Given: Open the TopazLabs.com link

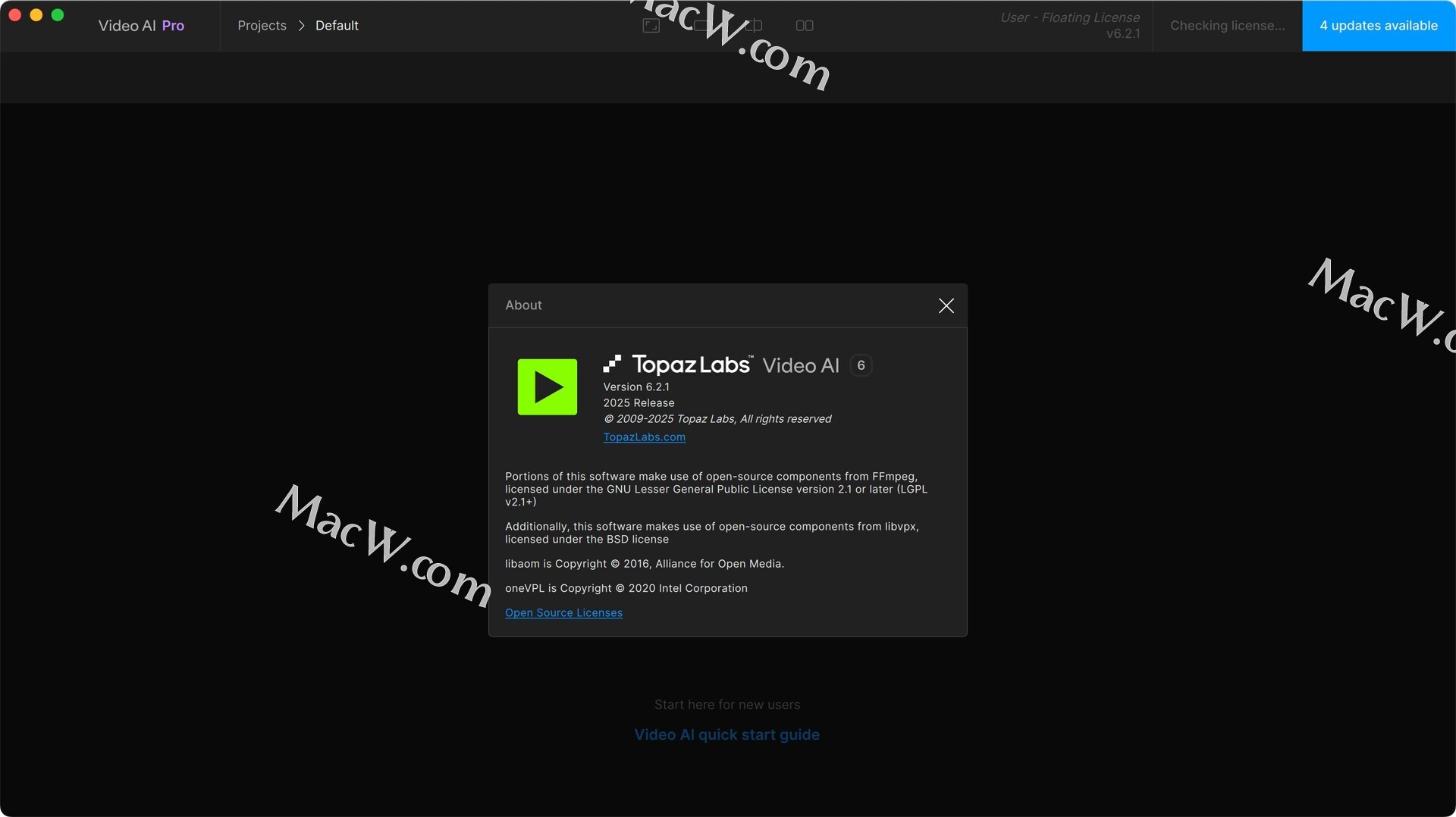Looking at the screenshot, I should (644, 437).
